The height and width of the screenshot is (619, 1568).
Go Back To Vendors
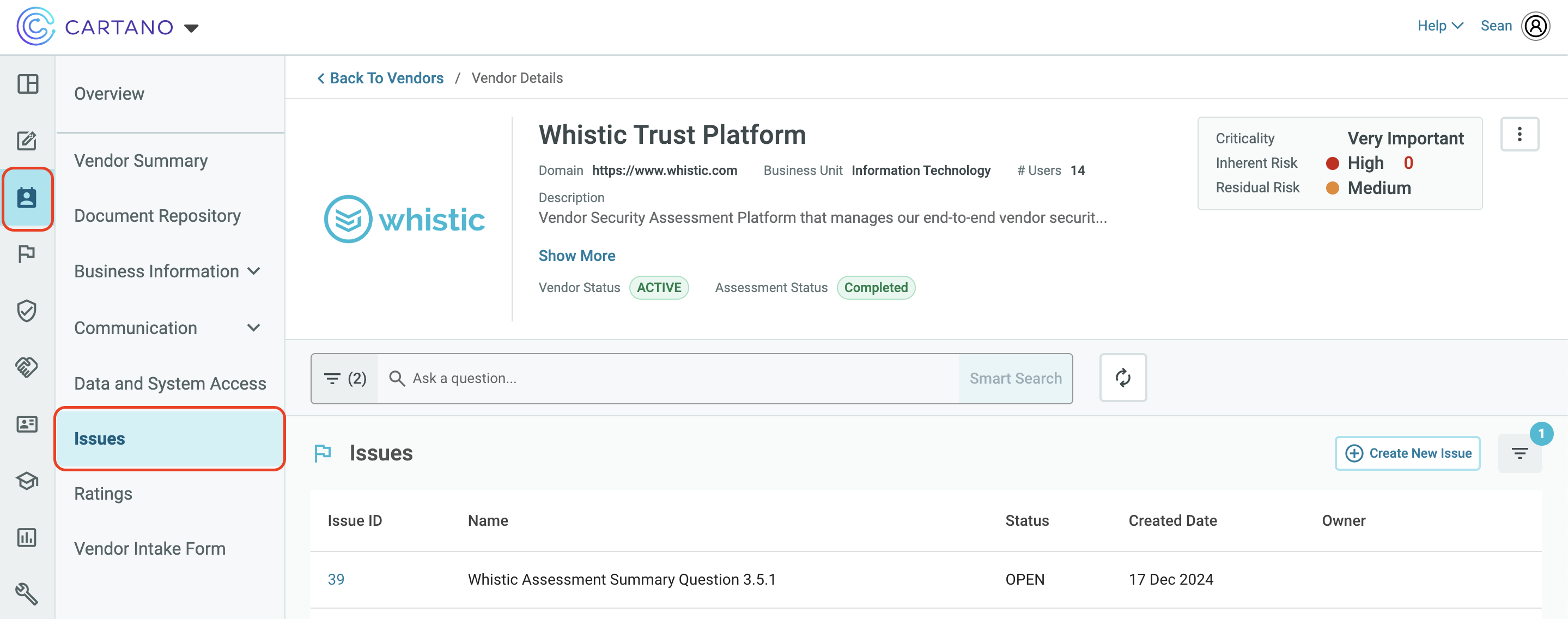click(380, 78)
